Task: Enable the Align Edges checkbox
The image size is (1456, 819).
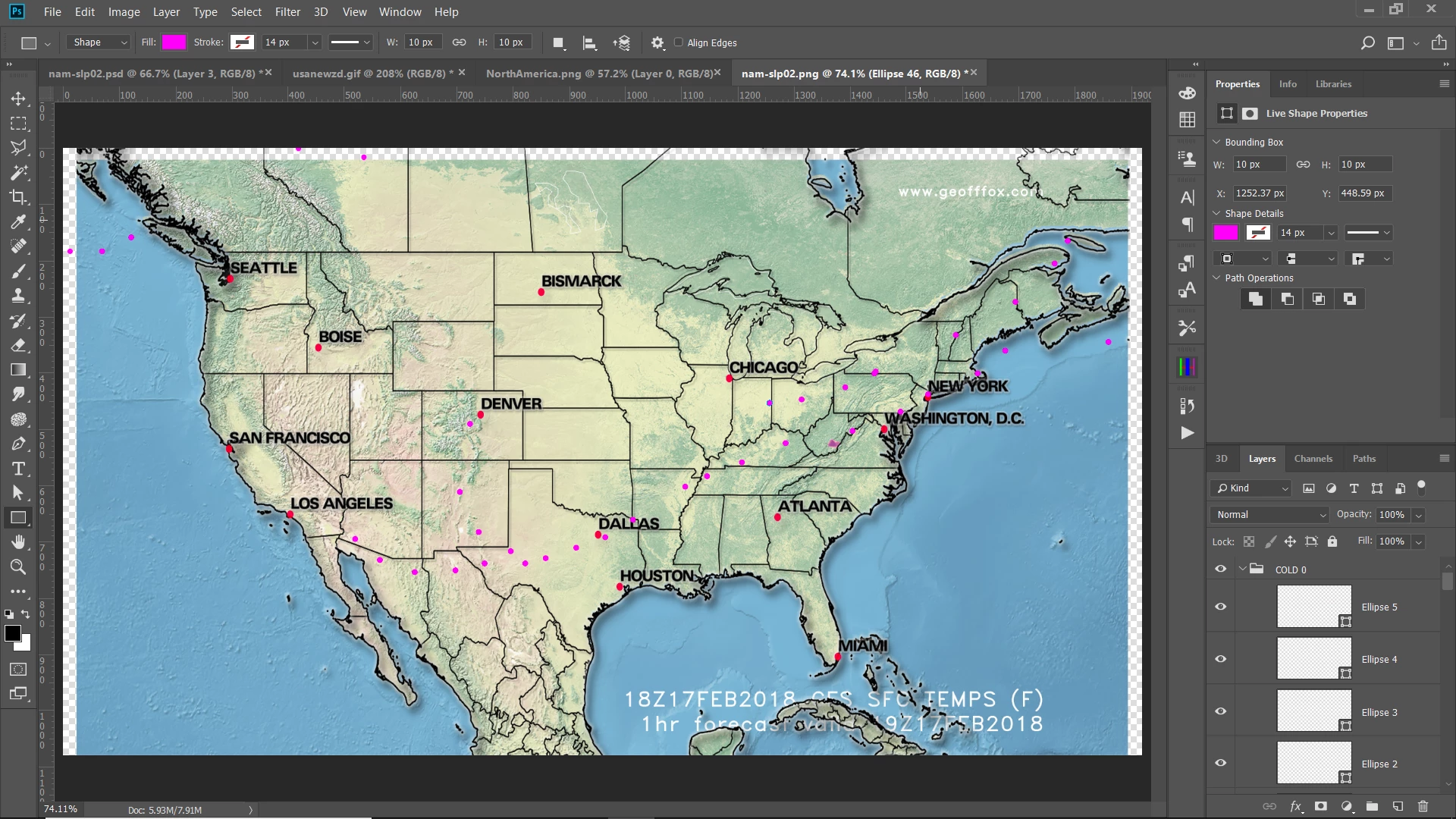Action: [679, 42]
